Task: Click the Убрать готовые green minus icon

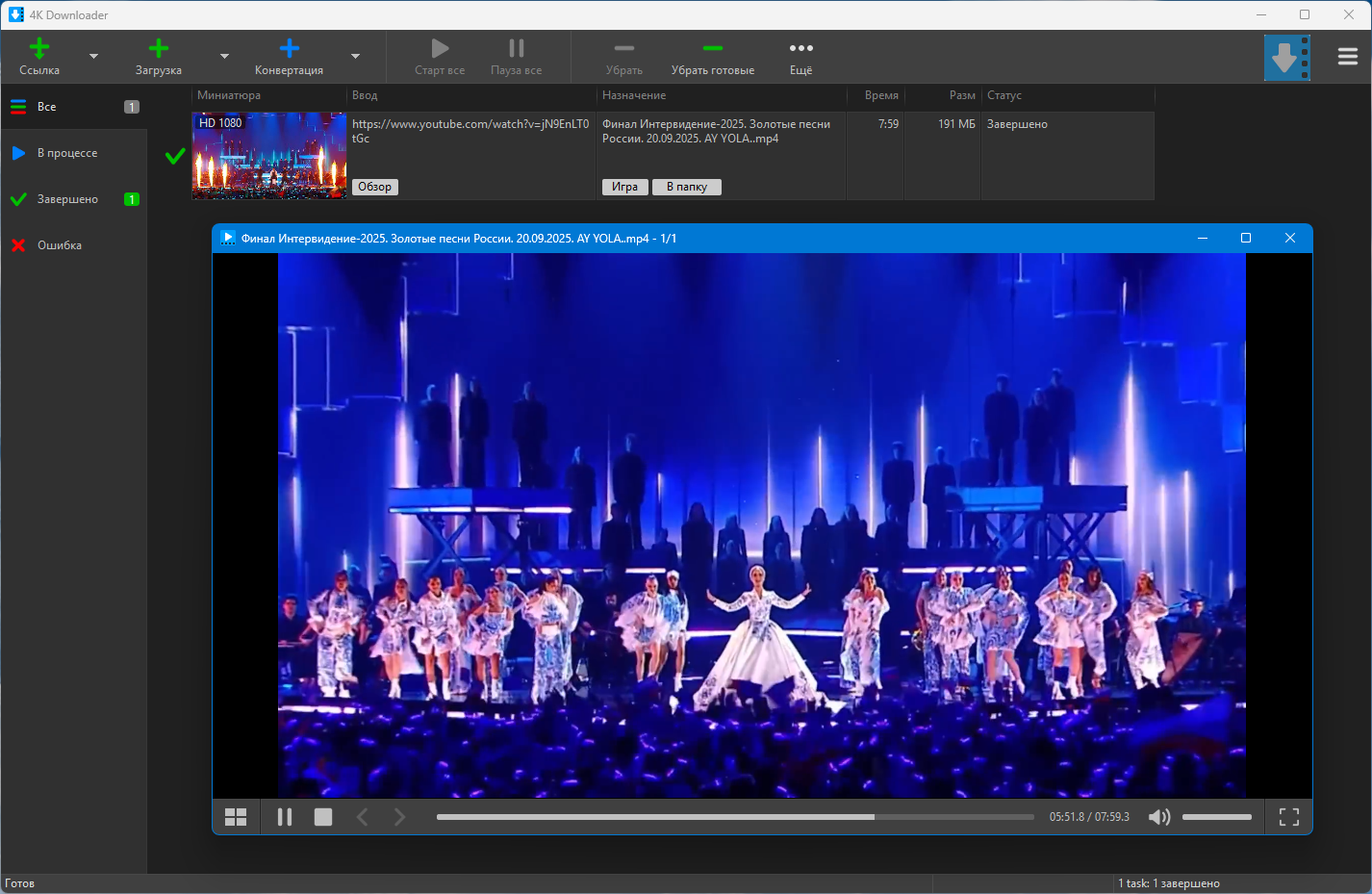Action: click(x=712, y=48)
